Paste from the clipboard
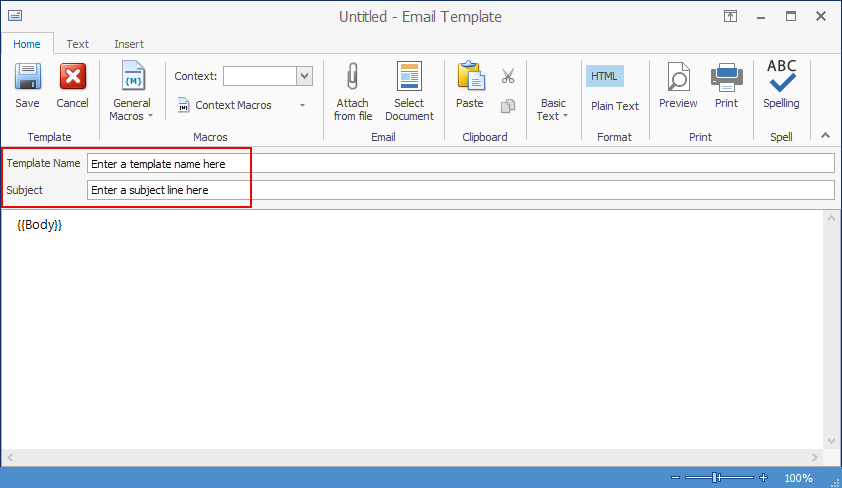Viewport: 842px width, 488px height. point(470,86)
